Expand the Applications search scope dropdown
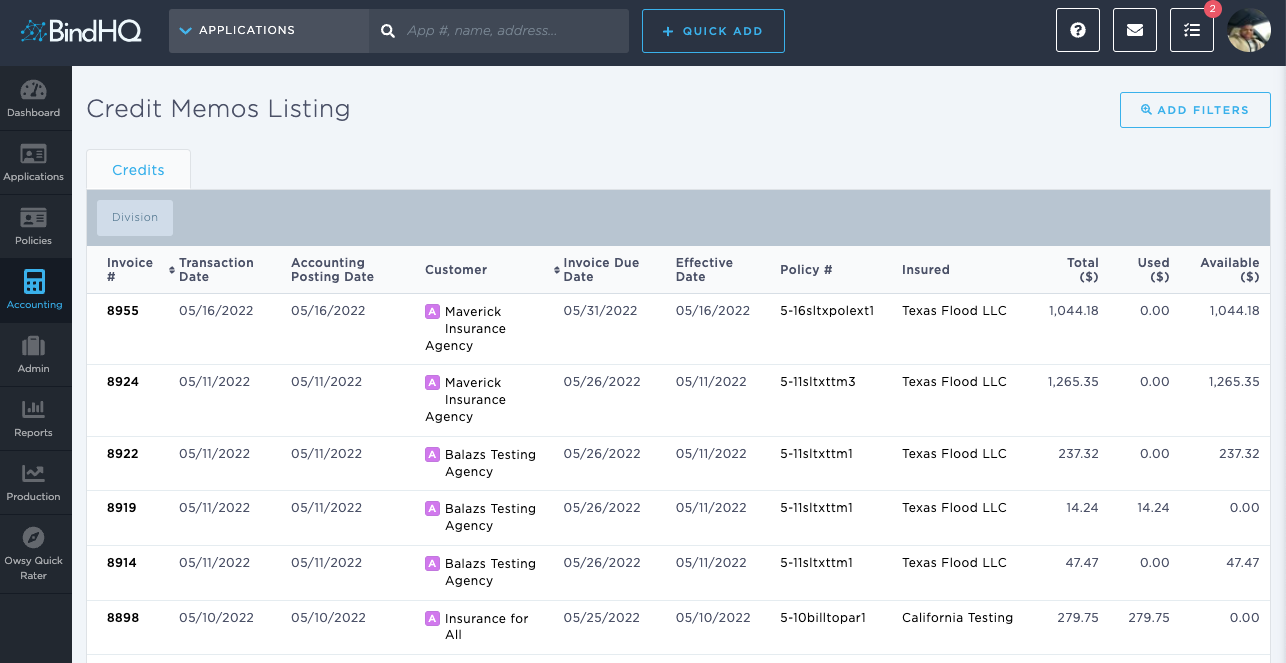1286x663 pixels. click(269, 31)
